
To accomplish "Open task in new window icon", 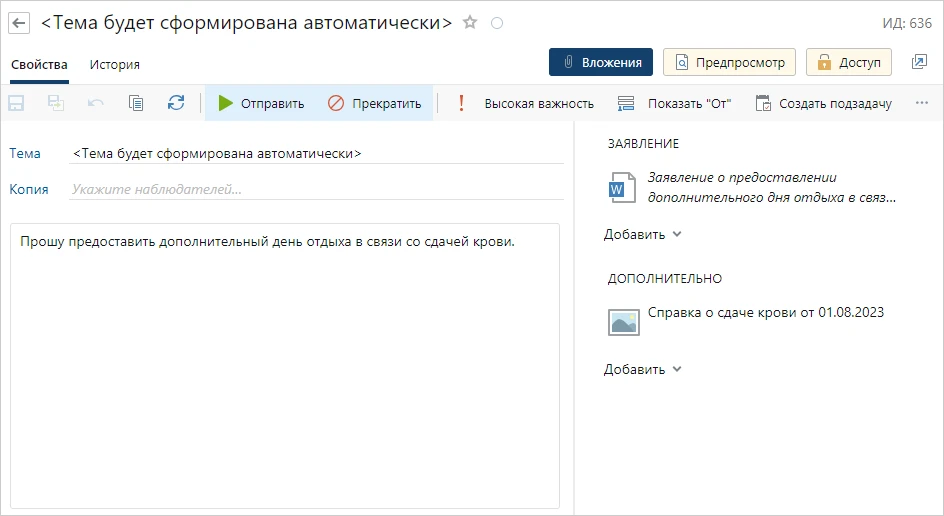I will pyautogui.click(x=919, y=62).
